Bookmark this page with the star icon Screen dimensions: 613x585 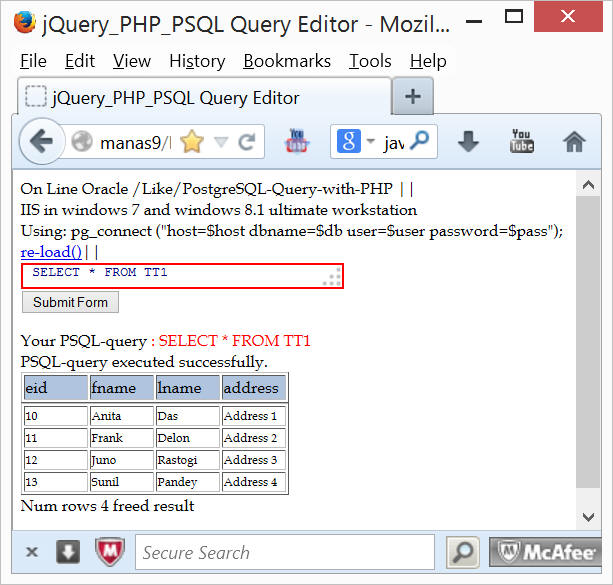tap(191, 142)
